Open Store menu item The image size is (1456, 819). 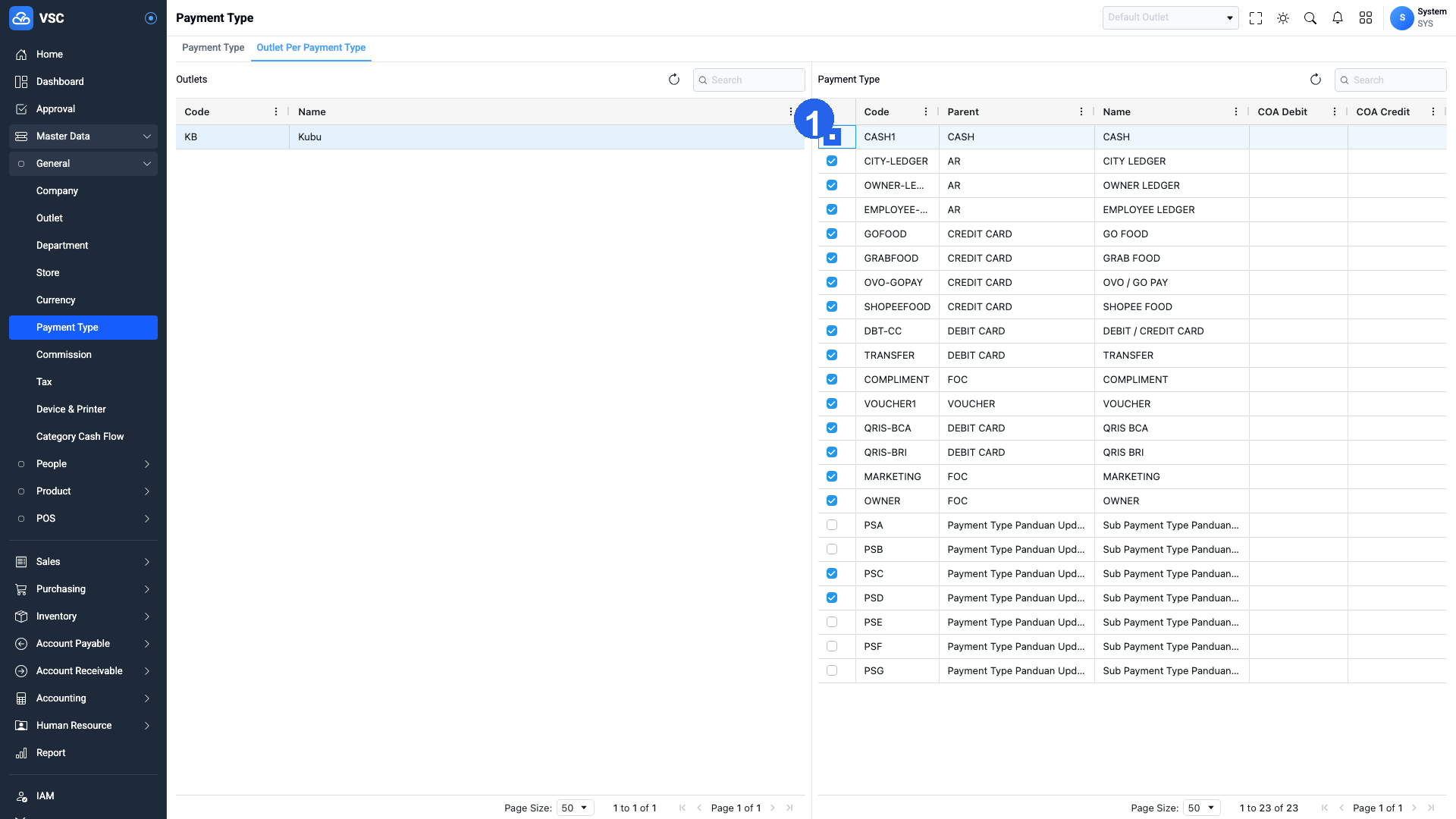83,273
